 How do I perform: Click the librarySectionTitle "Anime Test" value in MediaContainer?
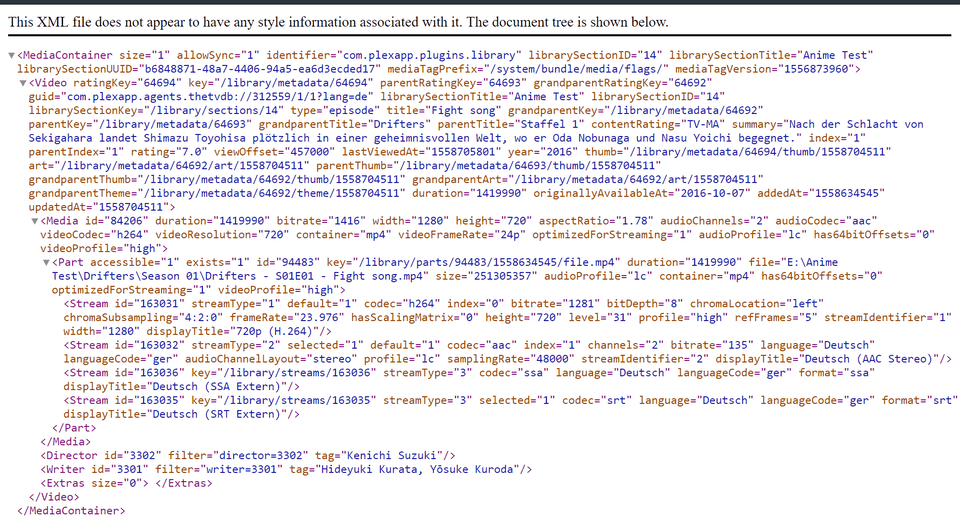coord(837,55)
